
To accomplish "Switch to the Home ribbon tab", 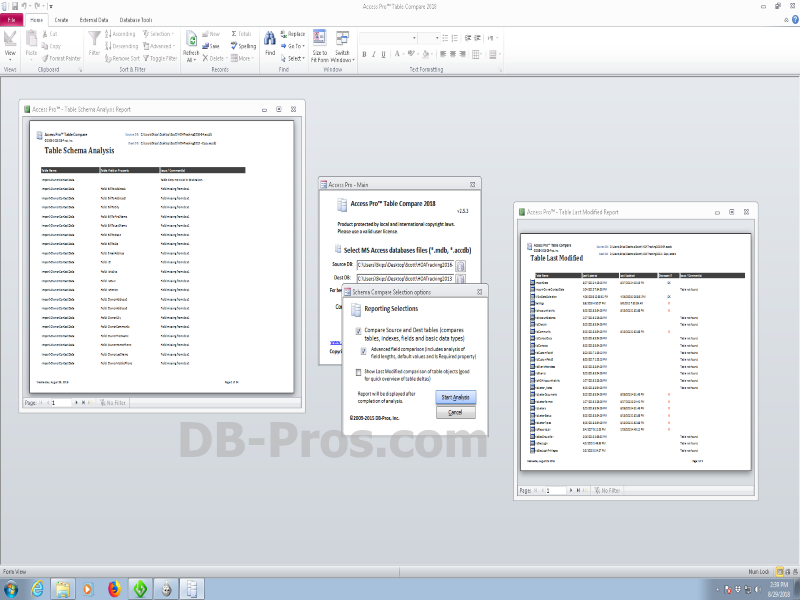I will click(x=36, y=20).
